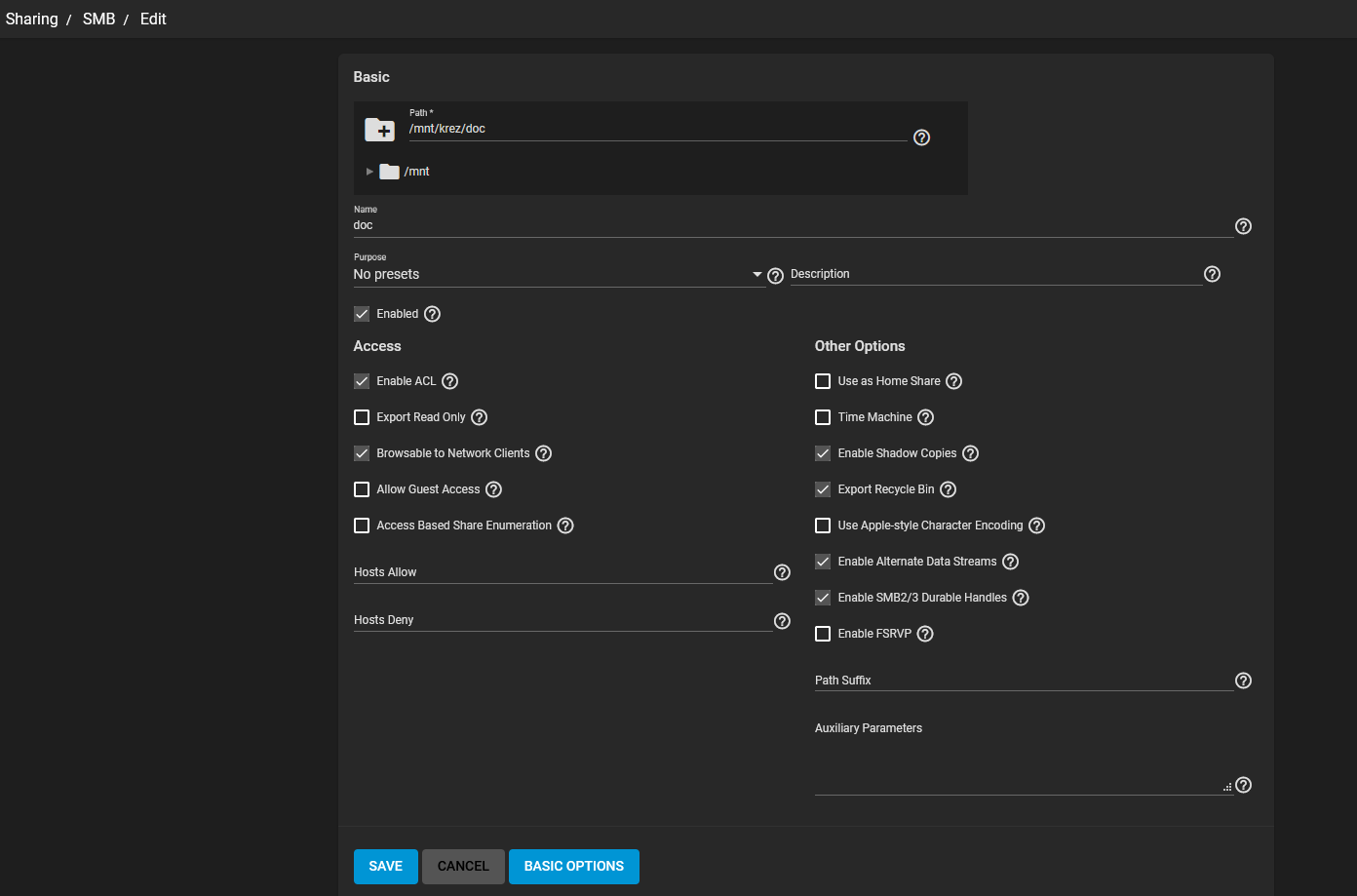This screenshot has height=896, width=1357.
Task: Check Use as Home Share option
Action: [823, 381]
